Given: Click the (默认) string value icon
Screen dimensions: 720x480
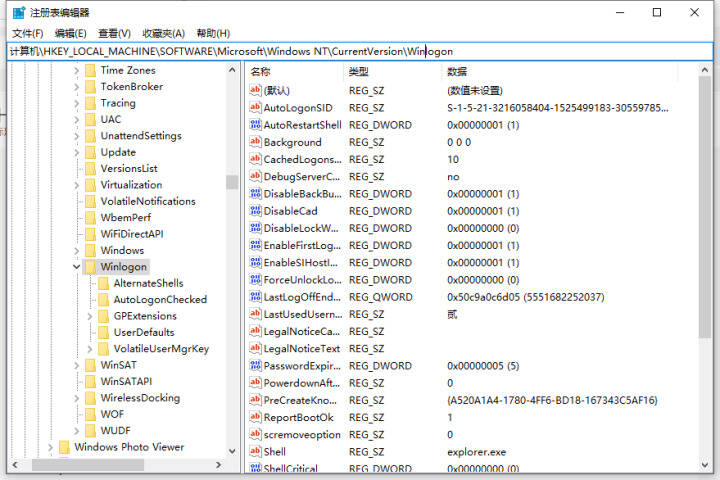Looking at the screenshot, I should (x=255, y=90).
